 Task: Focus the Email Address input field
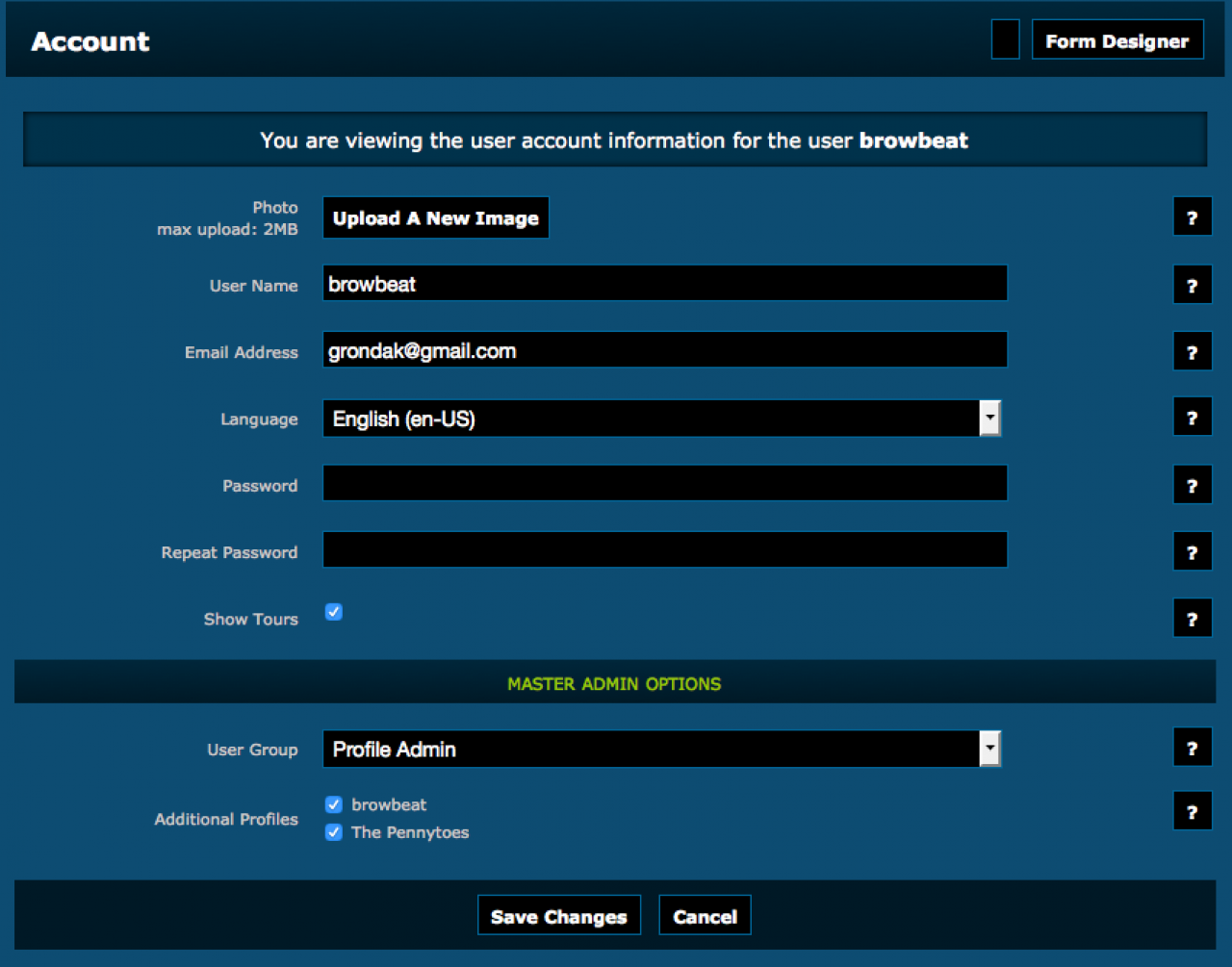(x=664, y=351)
